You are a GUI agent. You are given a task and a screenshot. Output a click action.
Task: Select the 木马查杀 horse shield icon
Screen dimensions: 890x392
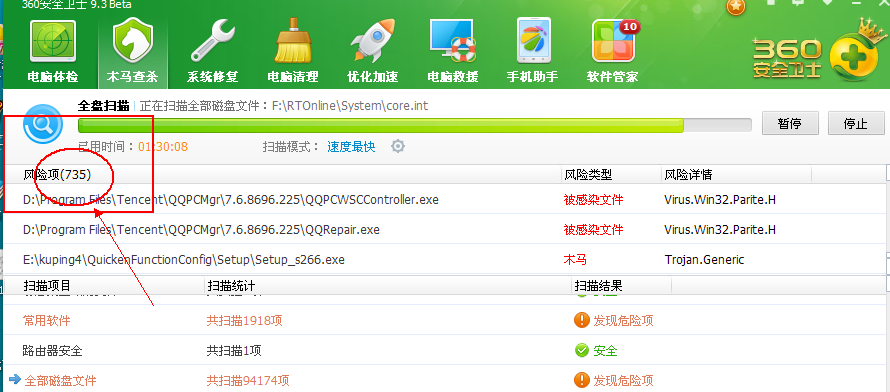[x=133, y=40]
